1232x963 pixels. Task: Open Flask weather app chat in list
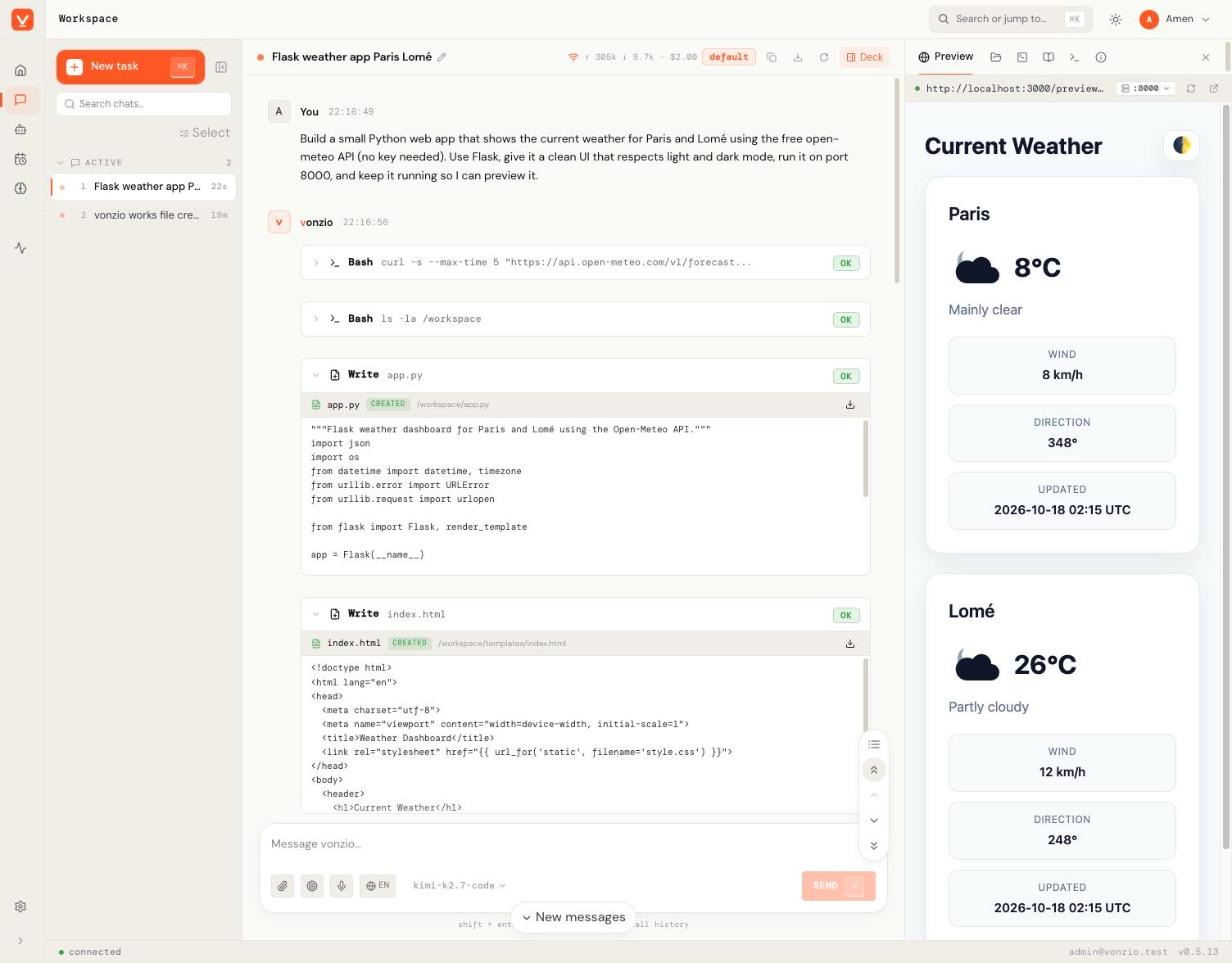pyautogui.click(x=144, y=186)
